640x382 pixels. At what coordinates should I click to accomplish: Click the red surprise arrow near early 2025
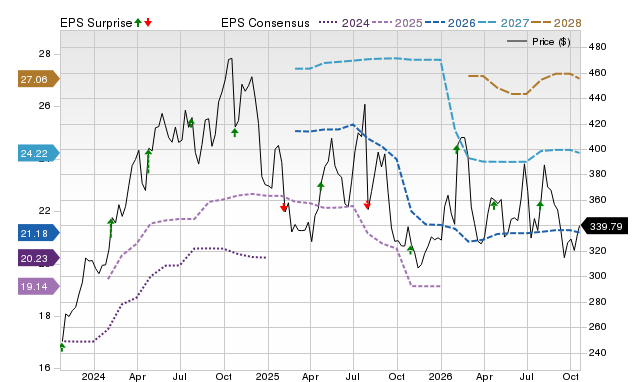(x=284, y=208)
